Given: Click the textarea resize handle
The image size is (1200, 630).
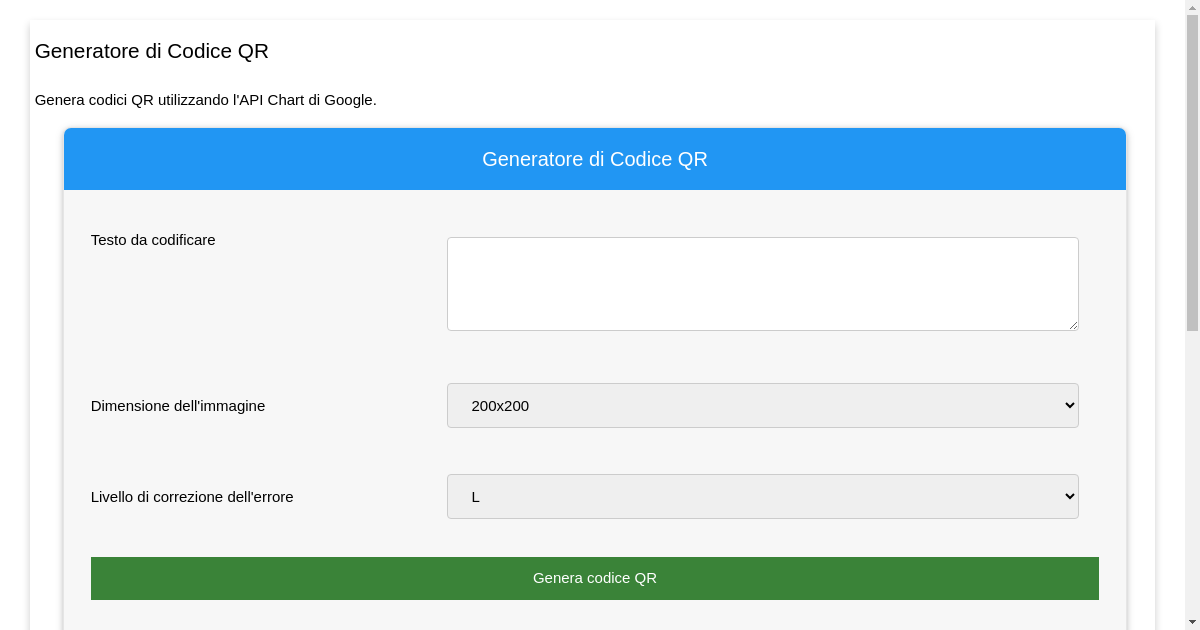Looking at the screenshot, I should (1073, 325).
